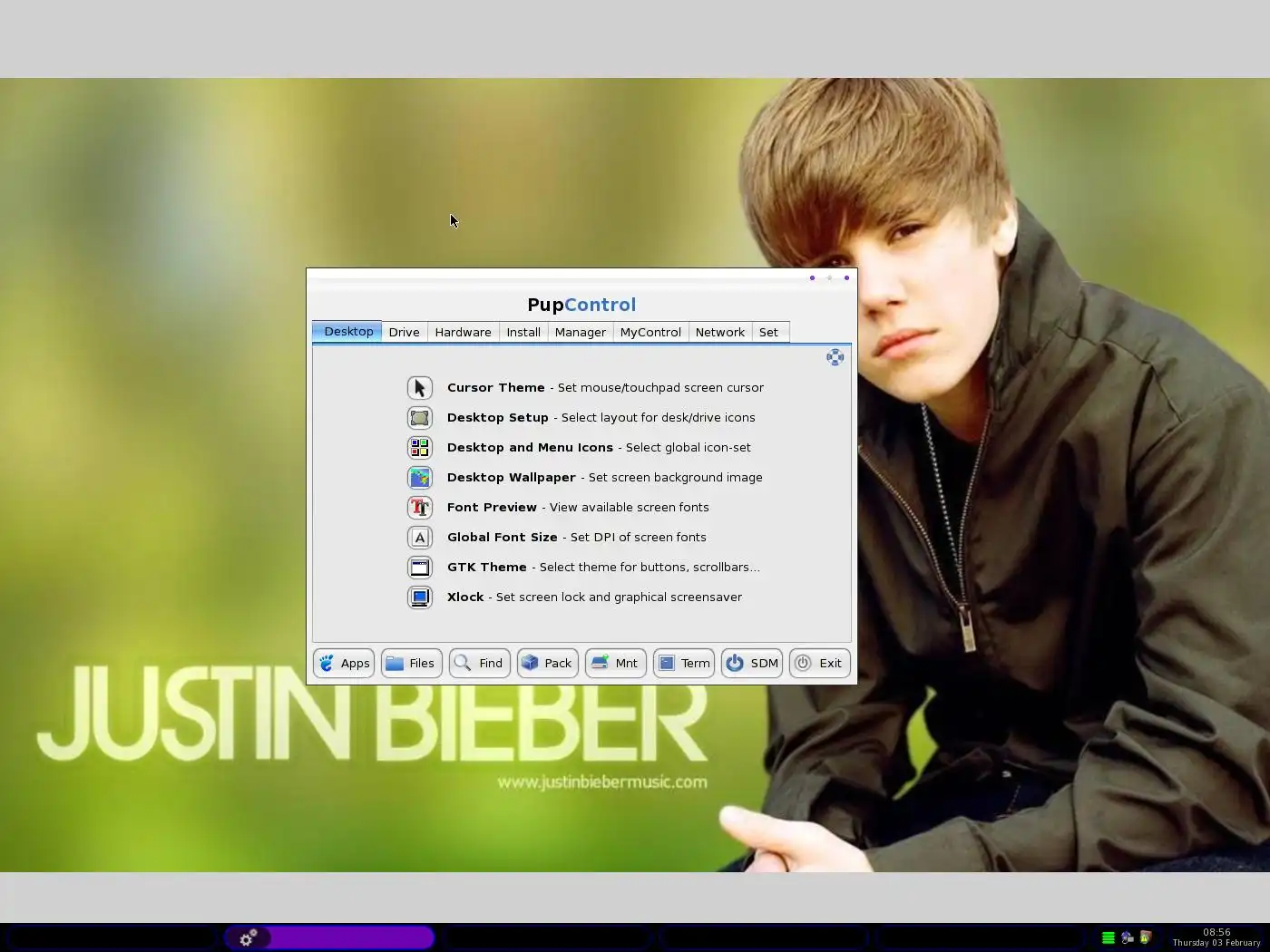1270x952 pixels.
Task: Close PupControl with the Exit button
Action: point(820,664)
